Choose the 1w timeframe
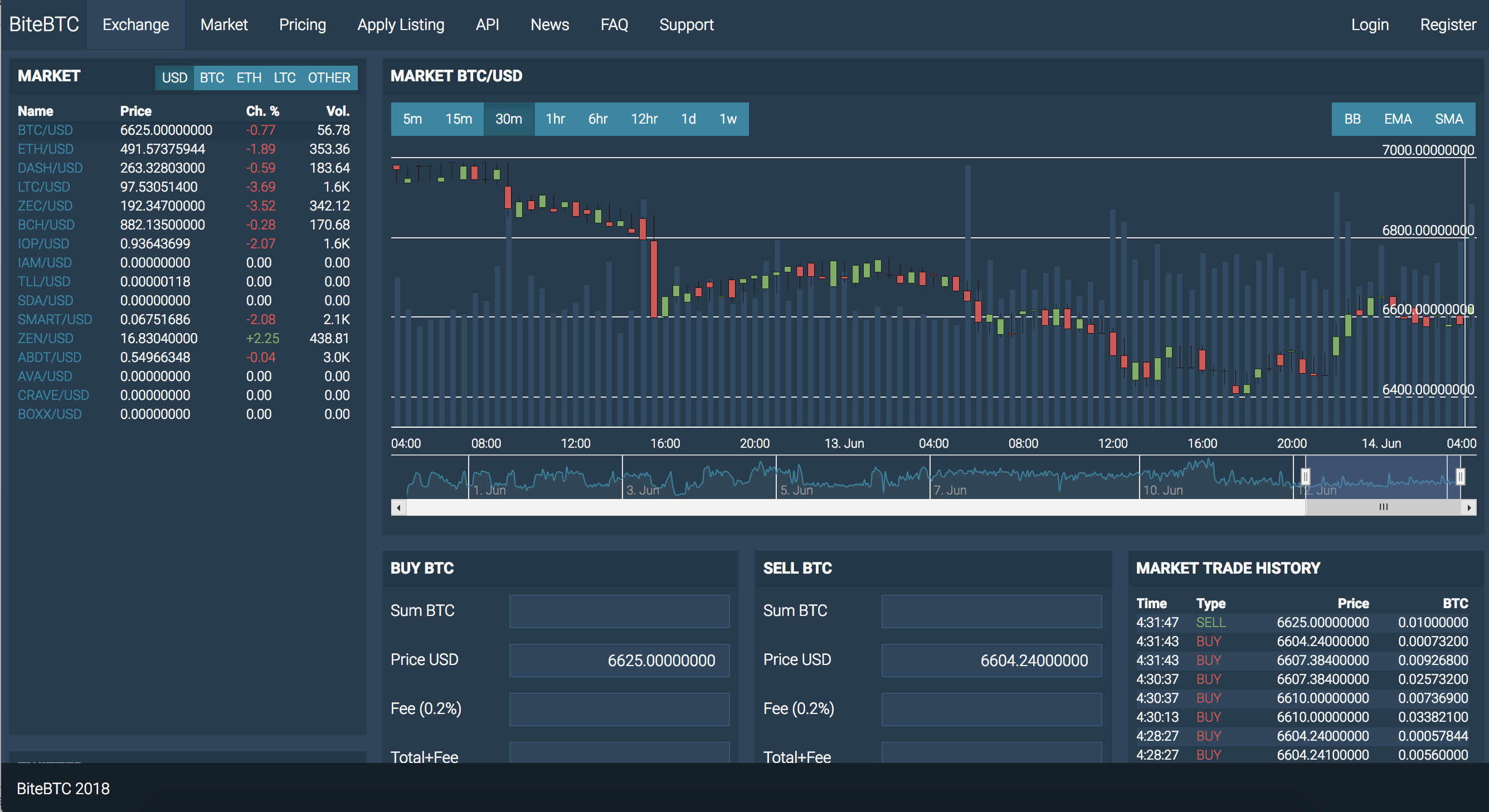Image resolution: width=1489 pixels, height=812 pixels. pyautogui.click(x=727, y=119)
